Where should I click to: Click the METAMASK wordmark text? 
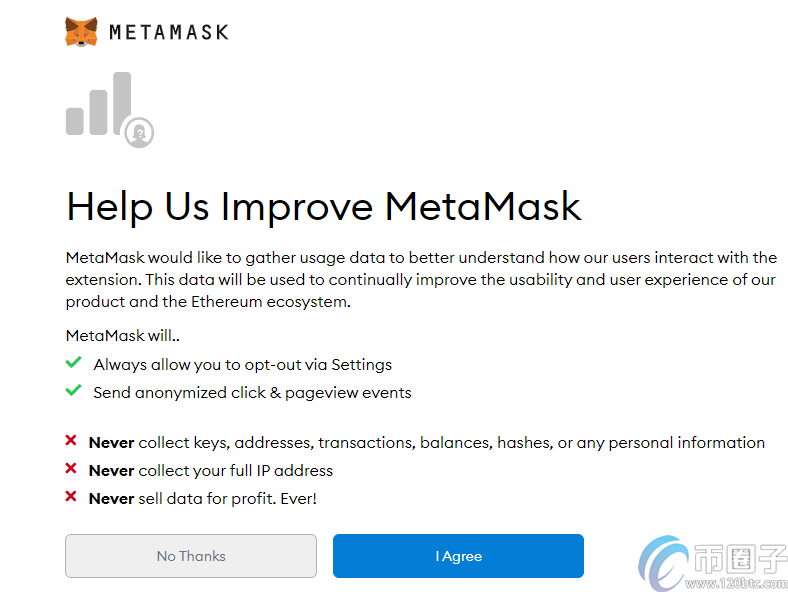pos(169,32)
